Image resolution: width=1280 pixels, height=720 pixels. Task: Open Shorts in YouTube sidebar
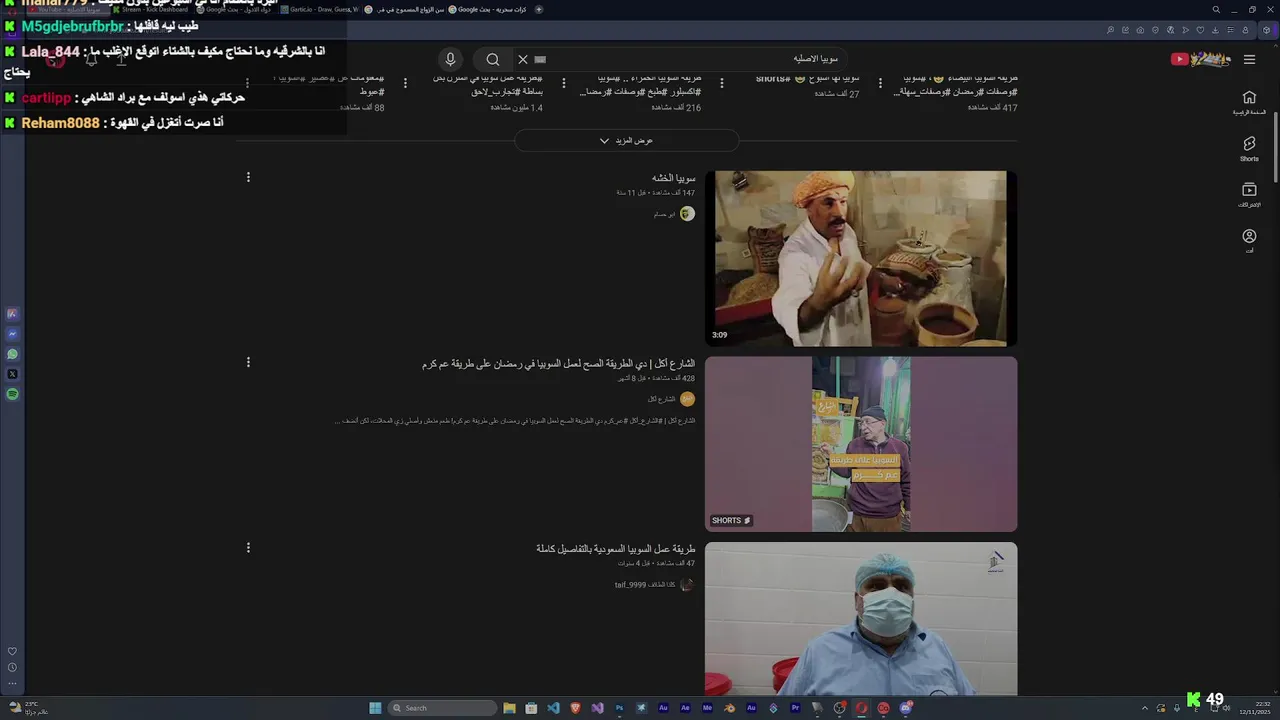click(x=1249, y=148)
